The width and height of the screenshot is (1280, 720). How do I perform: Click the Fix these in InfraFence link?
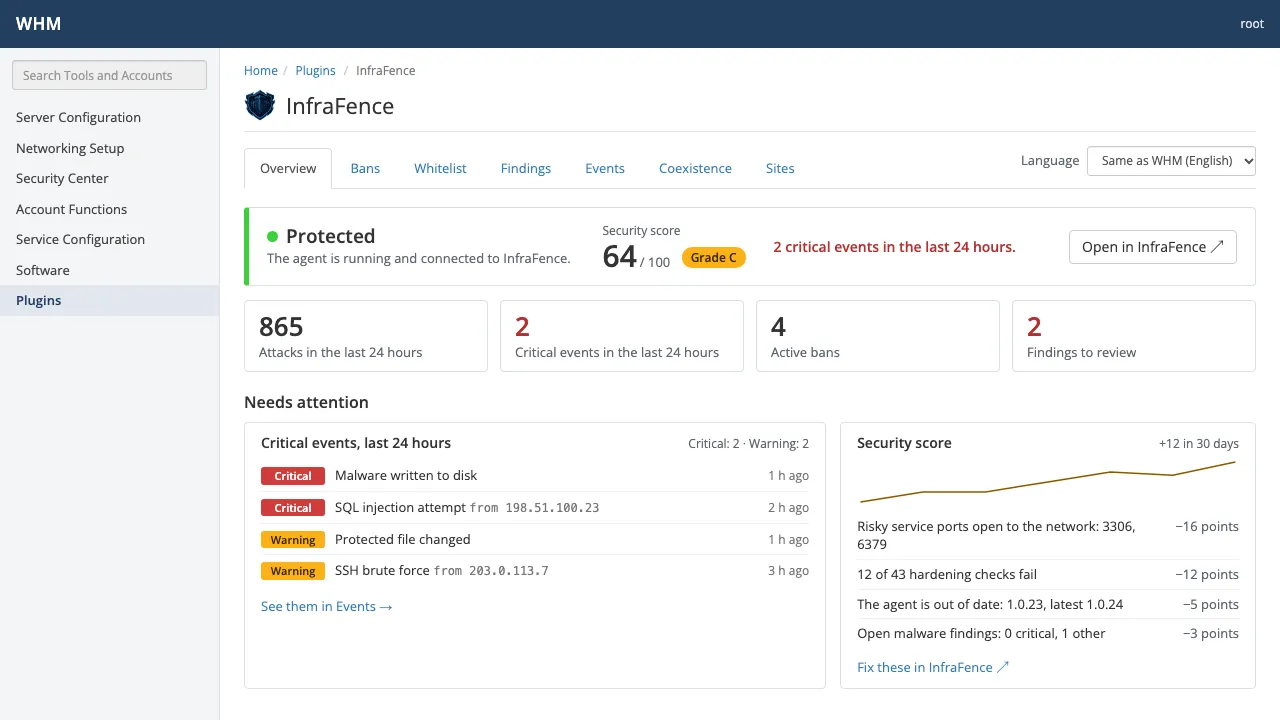(x=933, y=667)
